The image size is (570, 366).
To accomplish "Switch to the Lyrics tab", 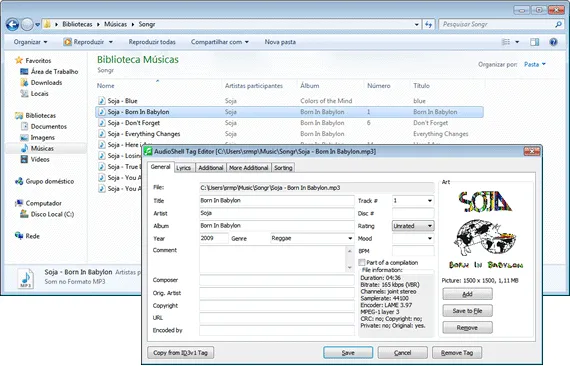I will click(183, 168).
